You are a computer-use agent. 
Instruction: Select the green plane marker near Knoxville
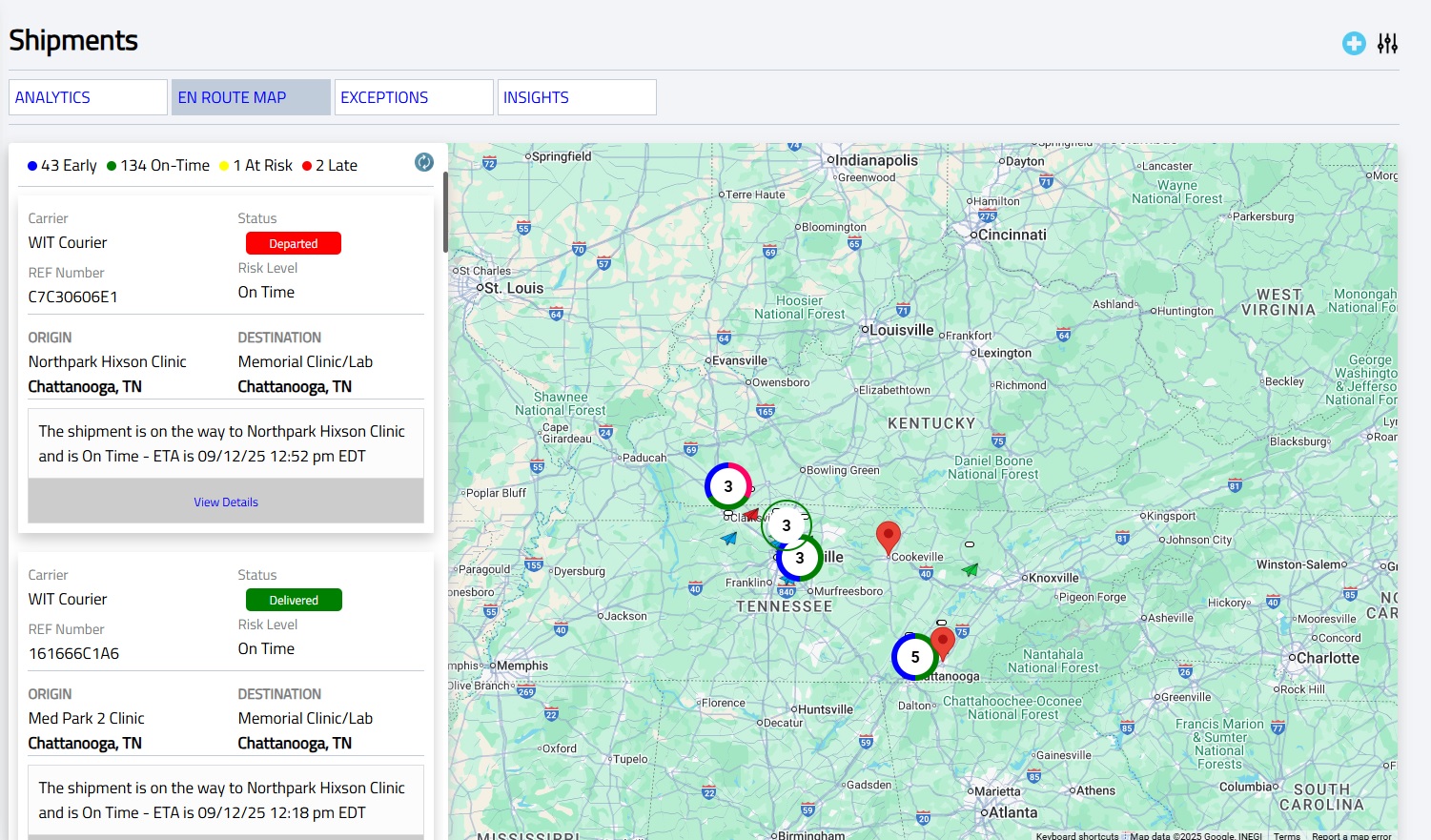pyautogui.click(x=970, y=570)
